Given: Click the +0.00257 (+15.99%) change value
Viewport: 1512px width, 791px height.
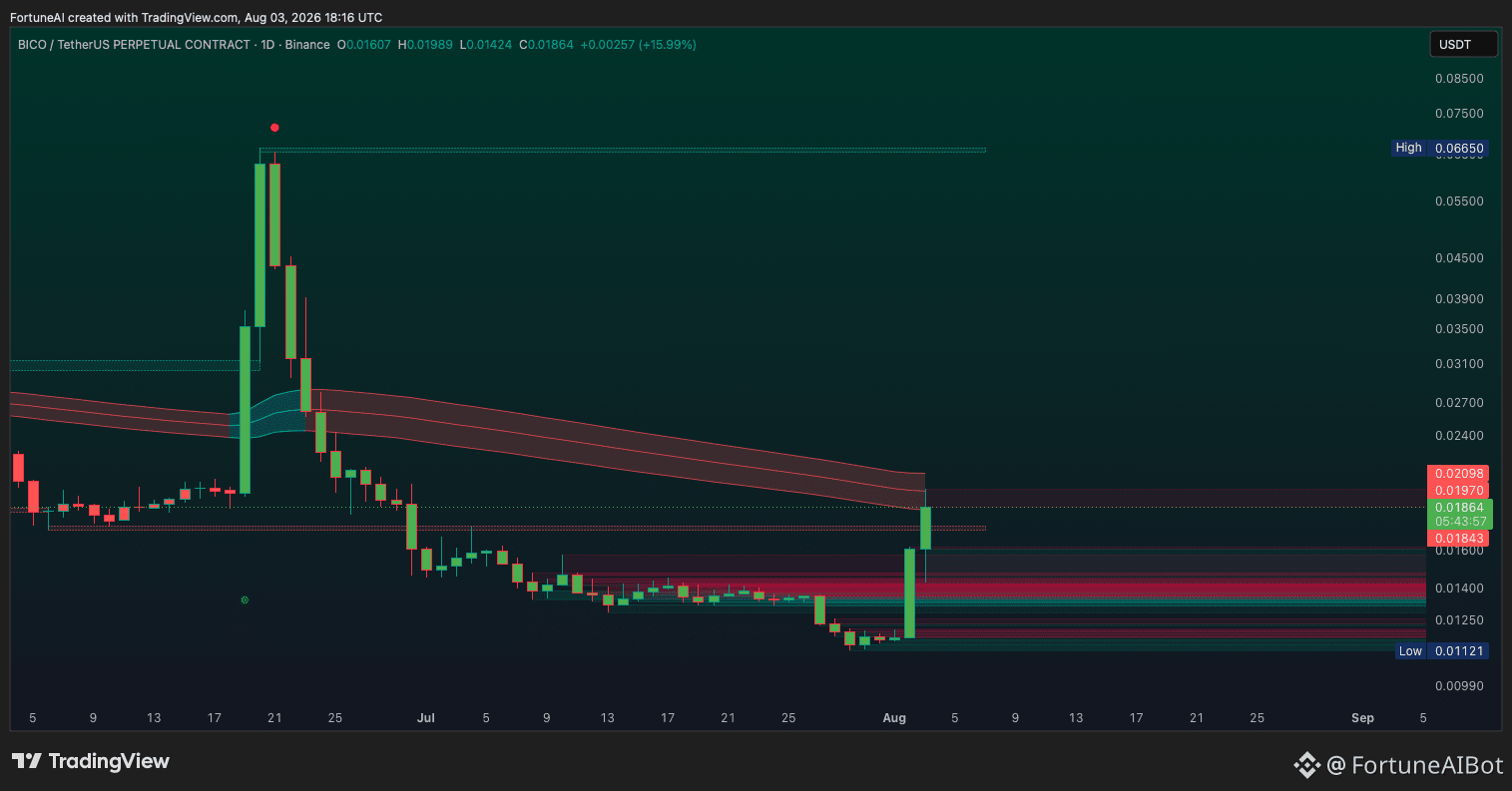Looking at the screenshot, I should (639, 45).
